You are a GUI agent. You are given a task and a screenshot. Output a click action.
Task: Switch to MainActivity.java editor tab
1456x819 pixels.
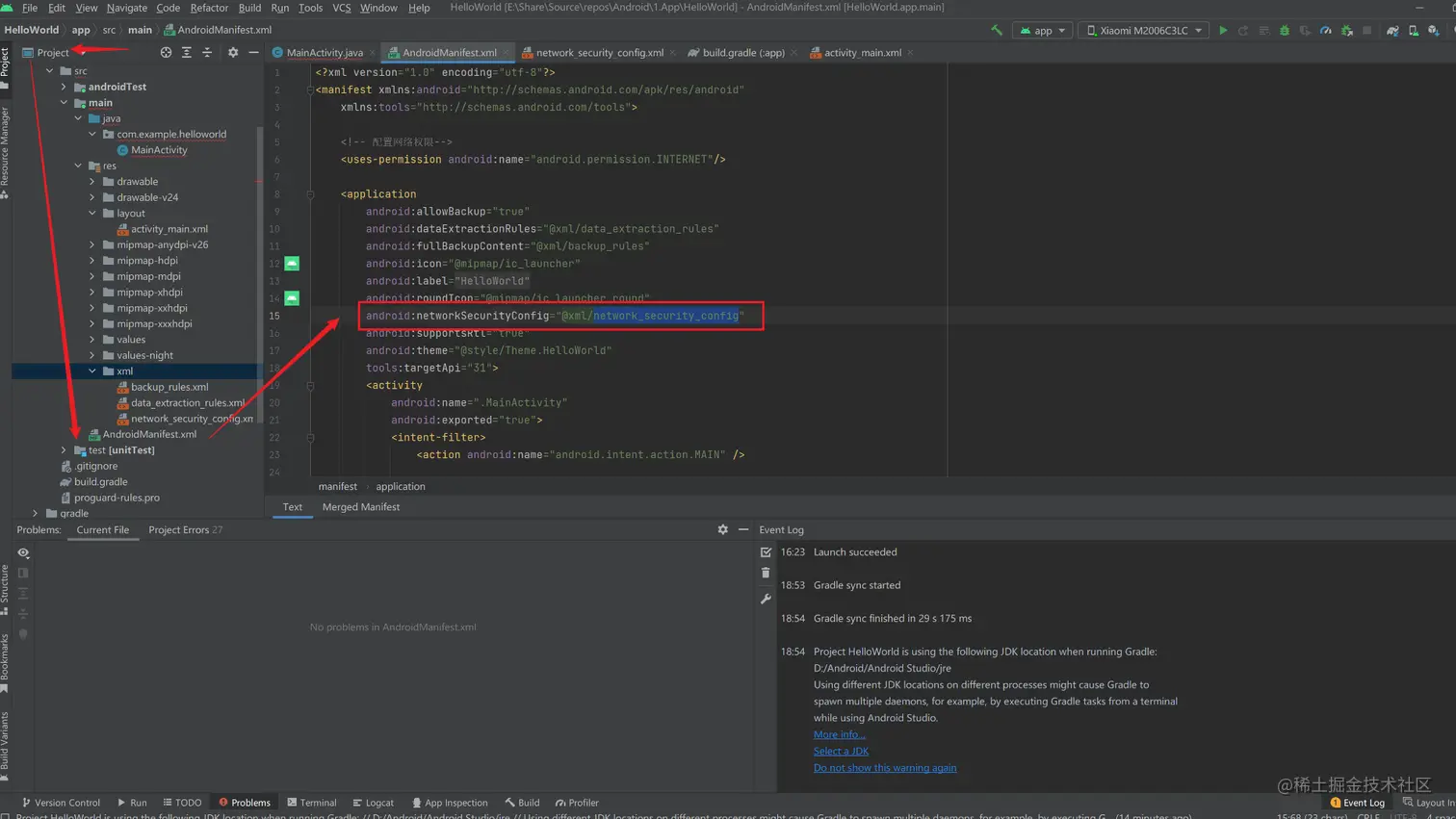click(x=325, y=53)
